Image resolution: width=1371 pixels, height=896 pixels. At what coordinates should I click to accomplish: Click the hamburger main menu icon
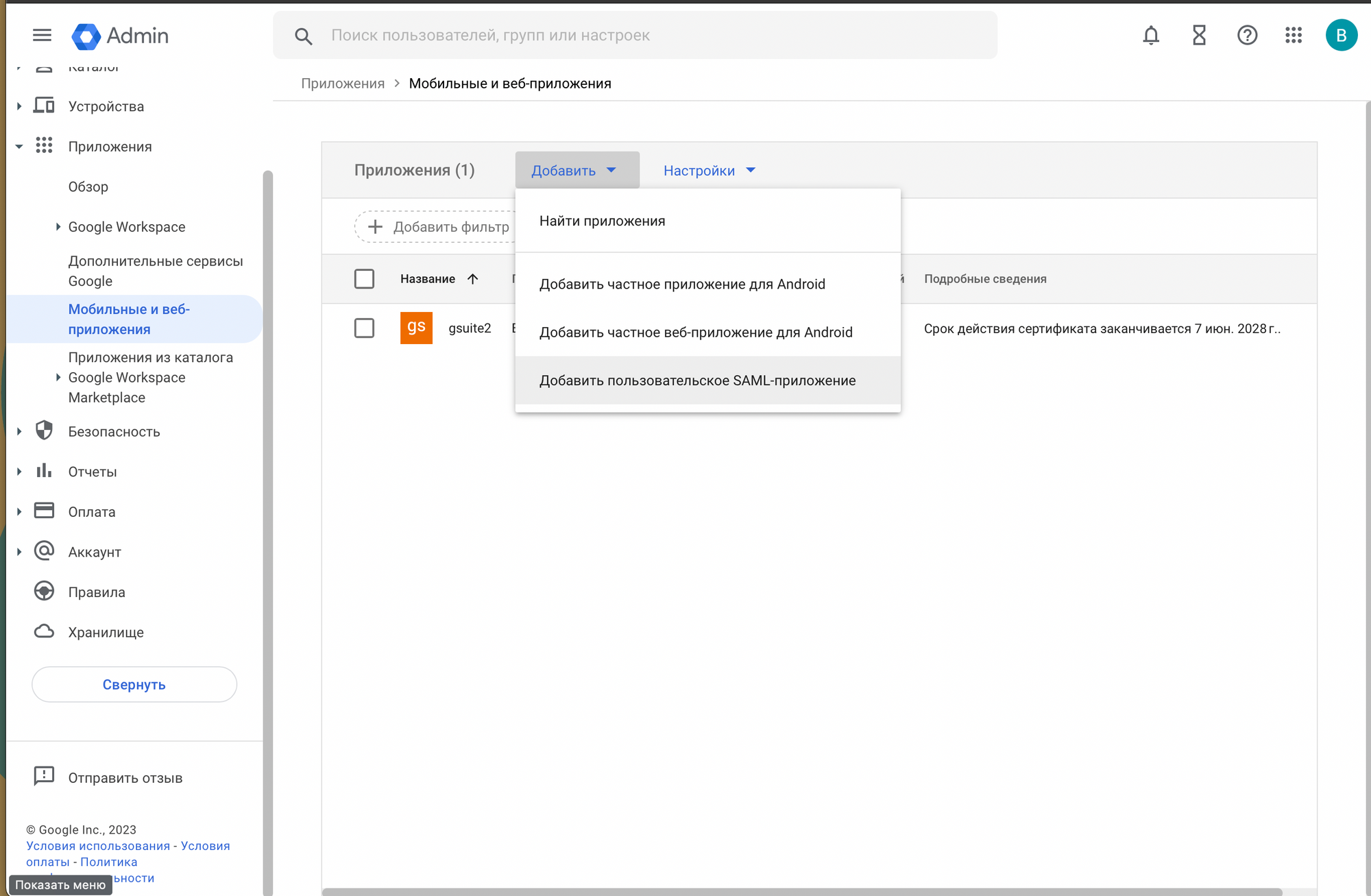[42, 35]
